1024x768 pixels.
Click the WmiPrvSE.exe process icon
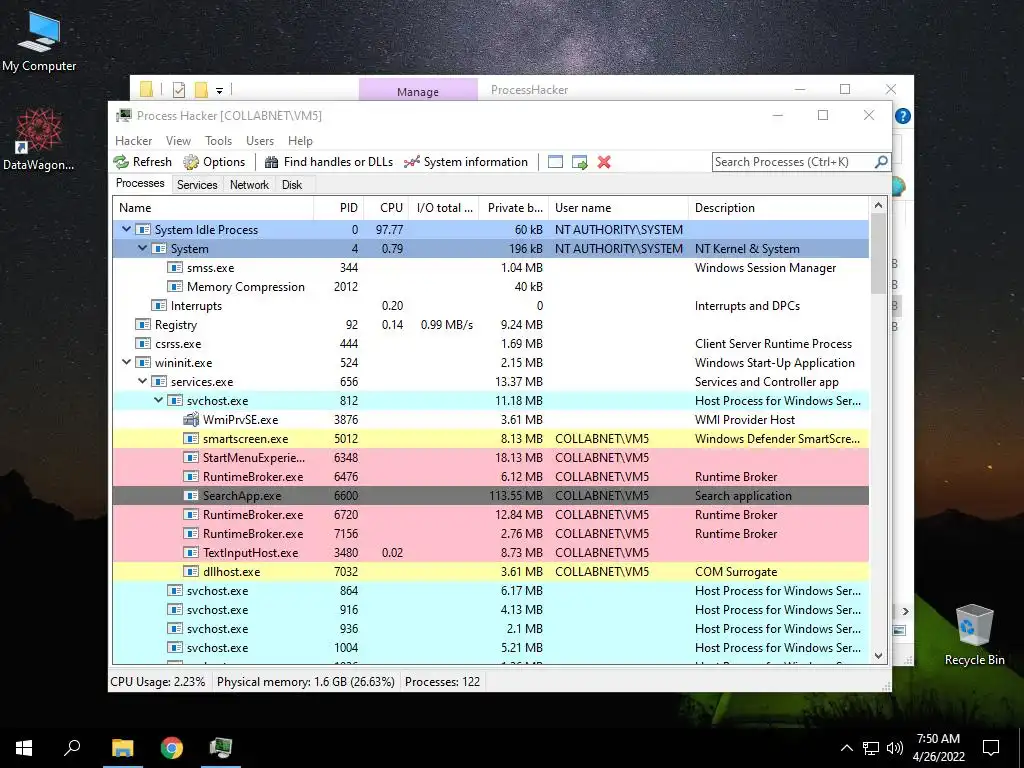pos(191,419)
